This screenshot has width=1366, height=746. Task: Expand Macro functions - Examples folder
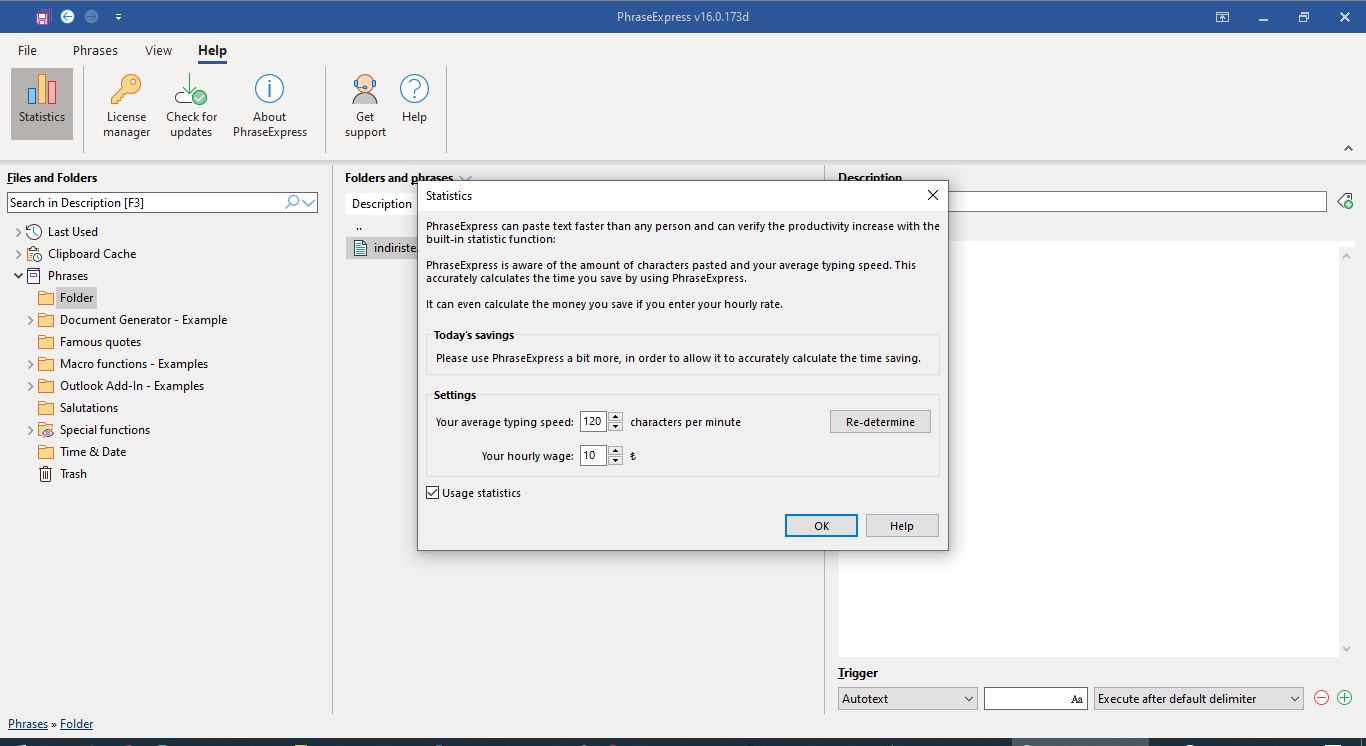[x=30, y=364]
